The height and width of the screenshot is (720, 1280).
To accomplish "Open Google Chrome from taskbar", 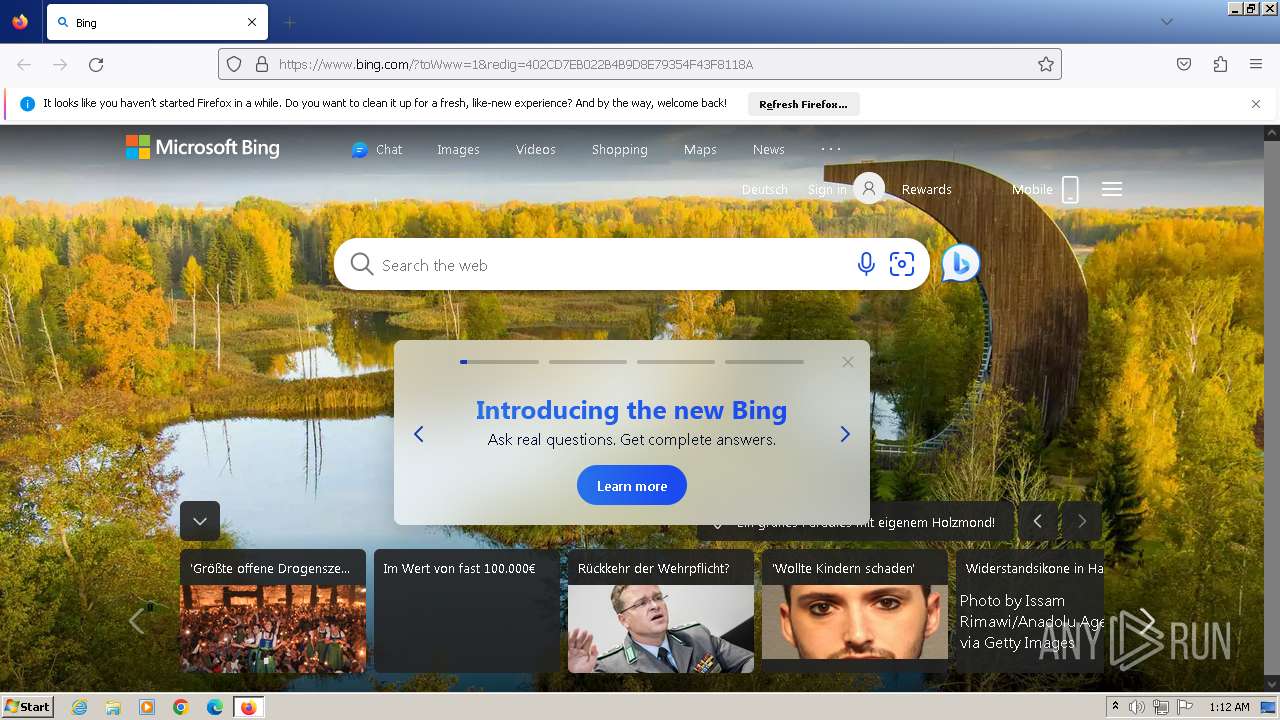I will (x=181, y=707).
